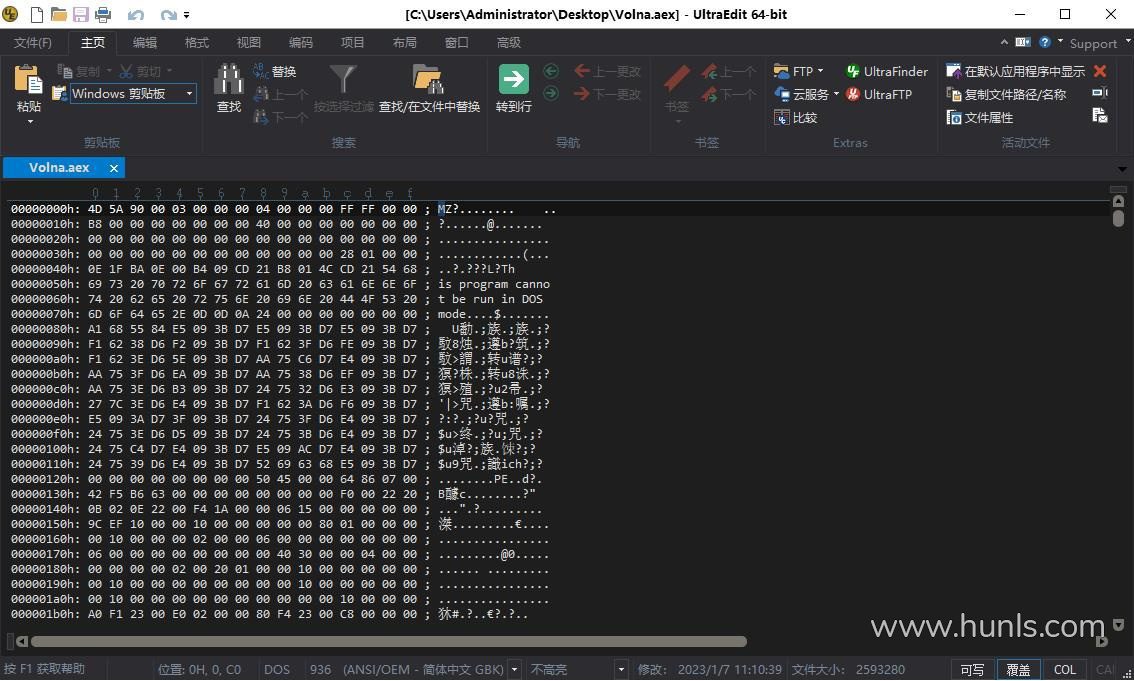Screen dimensions: 1134x681
Task: Open the file tabs list dropdown arrow
Action: (1122, 169)
